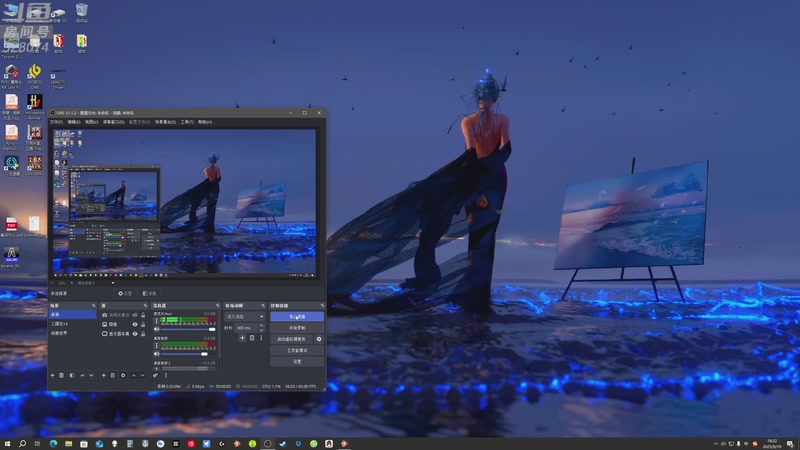Open transition properties three-dot menu

click(261, 338)
